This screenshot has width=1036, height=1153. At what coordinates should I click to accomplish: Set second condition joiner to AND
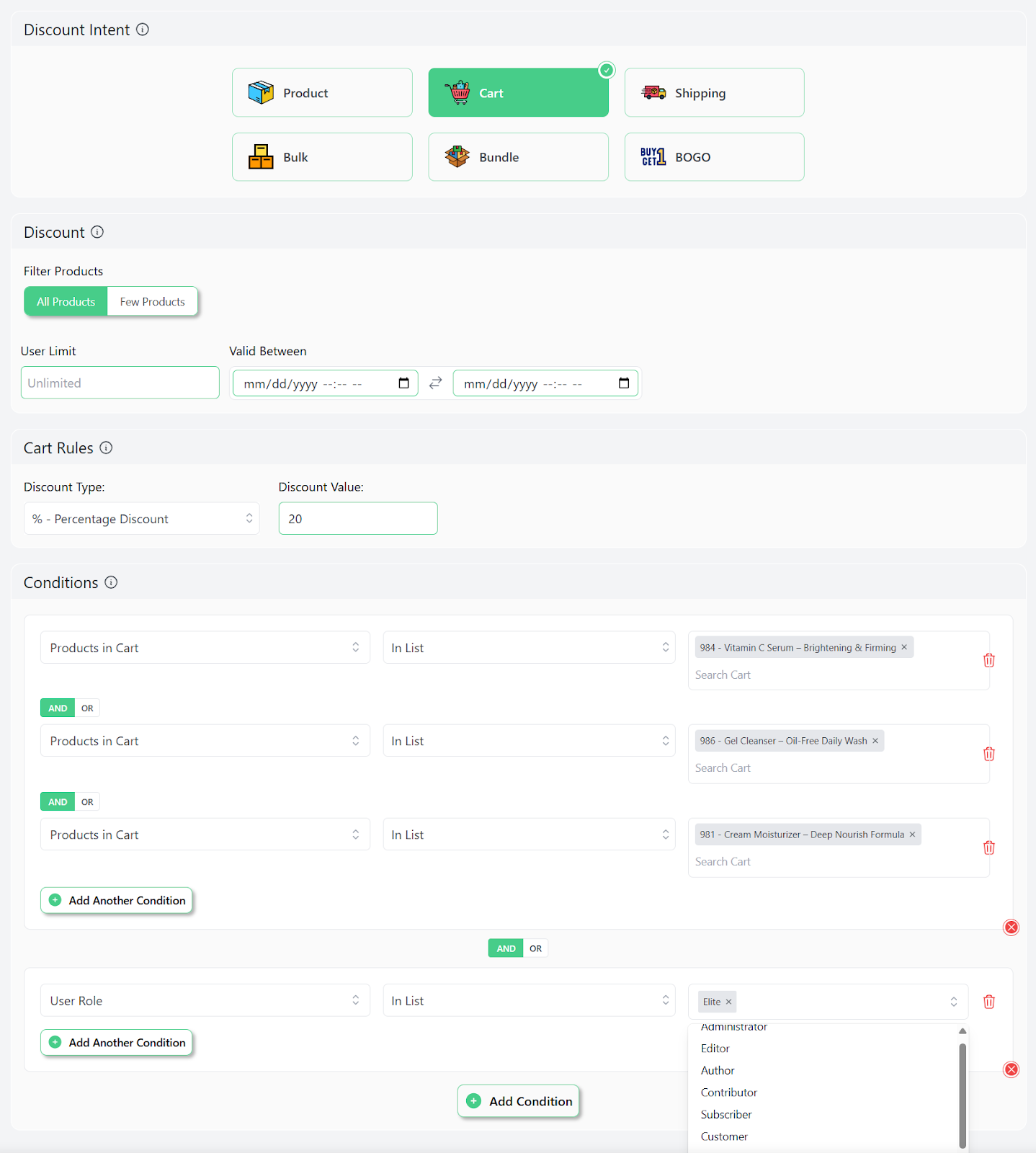click(x=58, y=802)
